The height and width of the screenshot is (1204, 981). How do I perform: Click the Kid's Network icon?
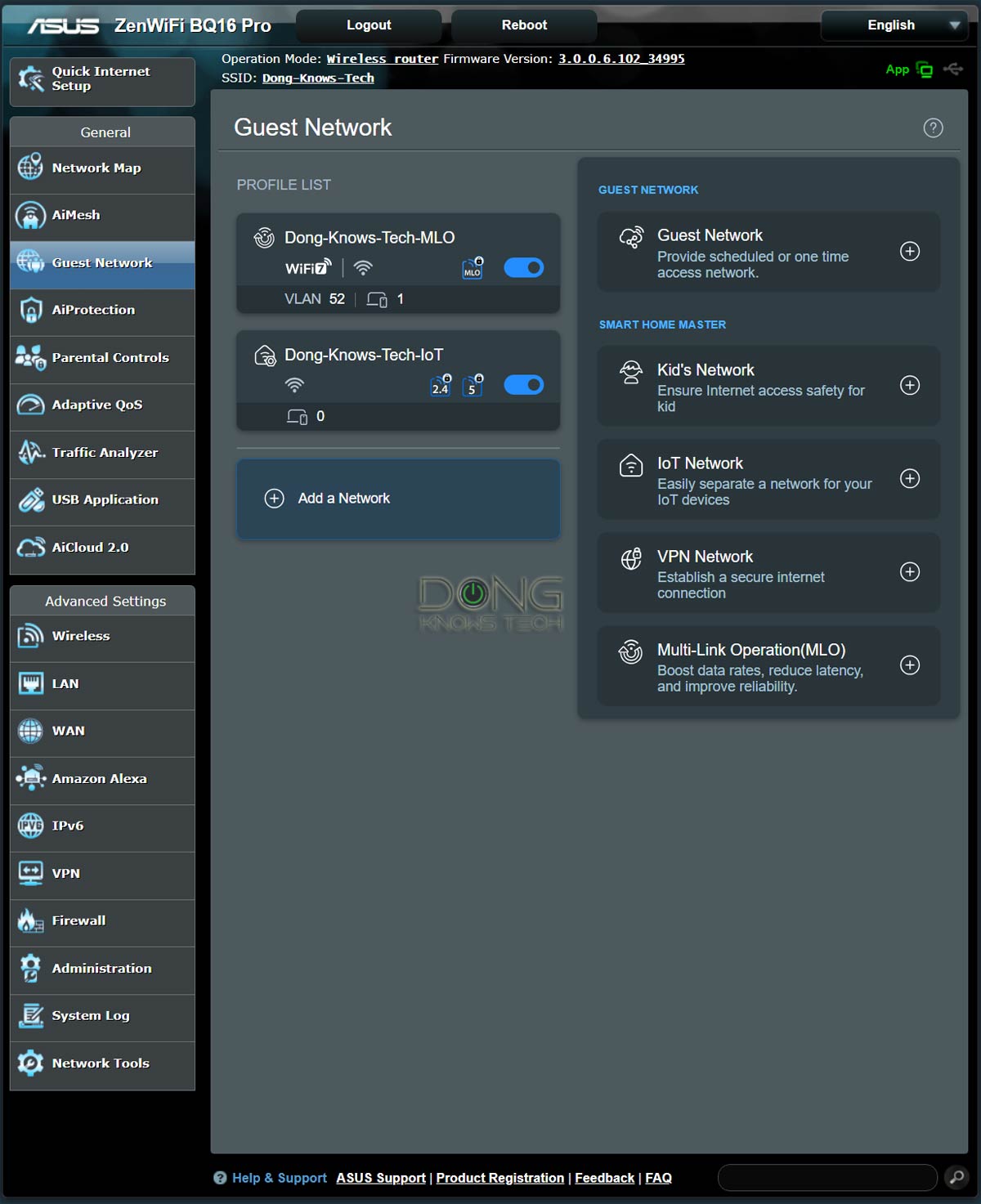pos(631,372)
